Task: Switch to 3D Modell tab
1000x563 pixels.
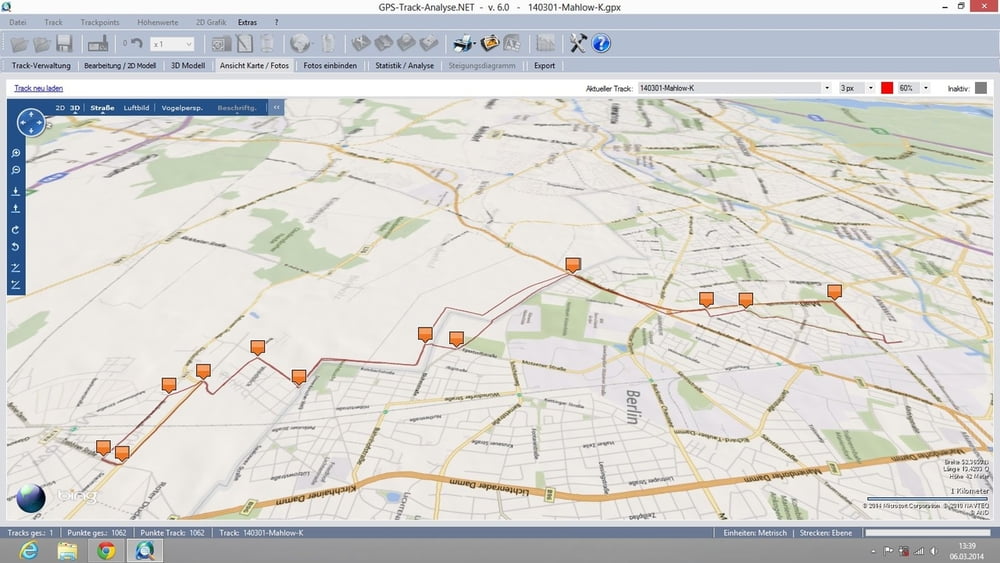Action: click(188, 65)
